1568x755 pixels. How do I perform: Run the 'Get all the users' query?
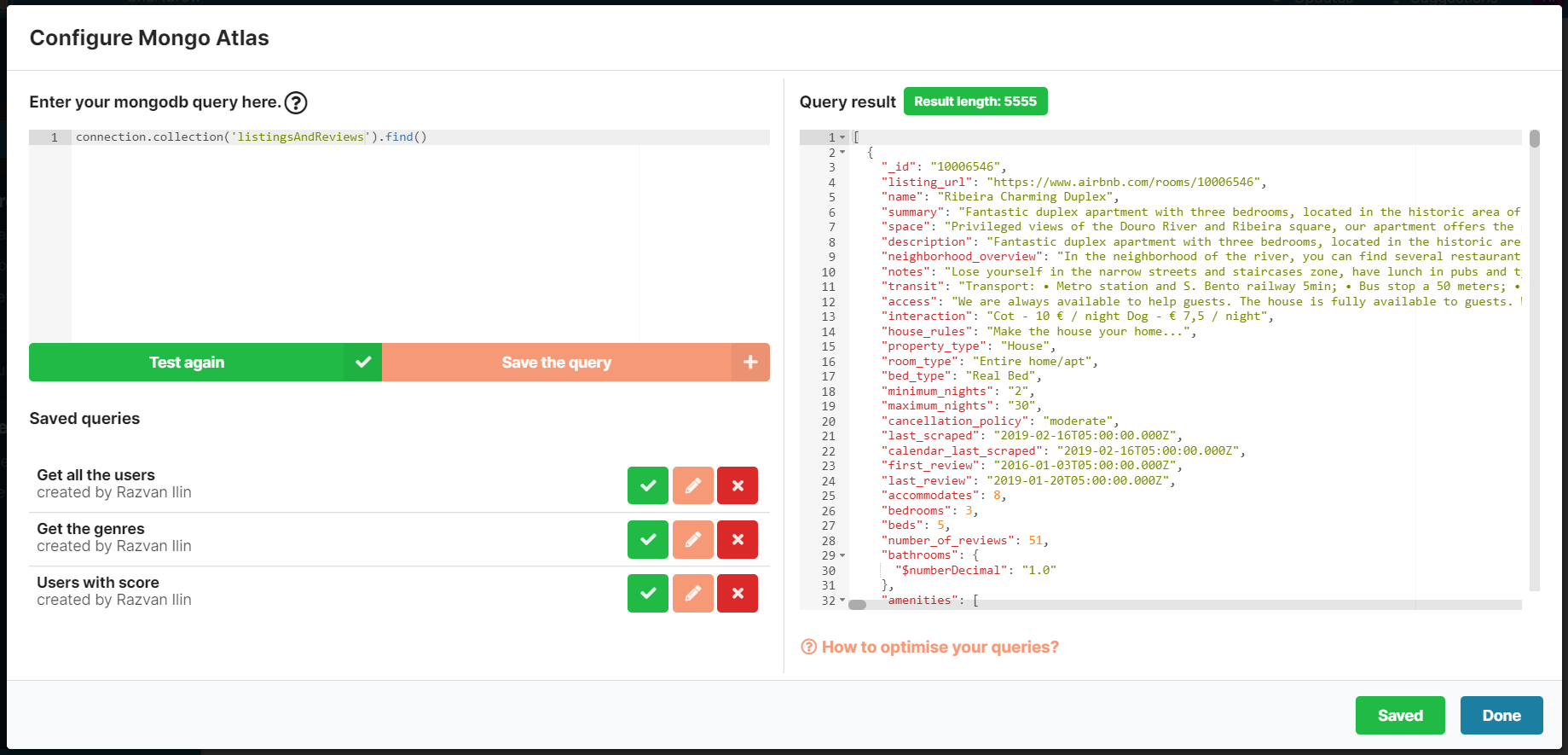(x=648, y=485)
